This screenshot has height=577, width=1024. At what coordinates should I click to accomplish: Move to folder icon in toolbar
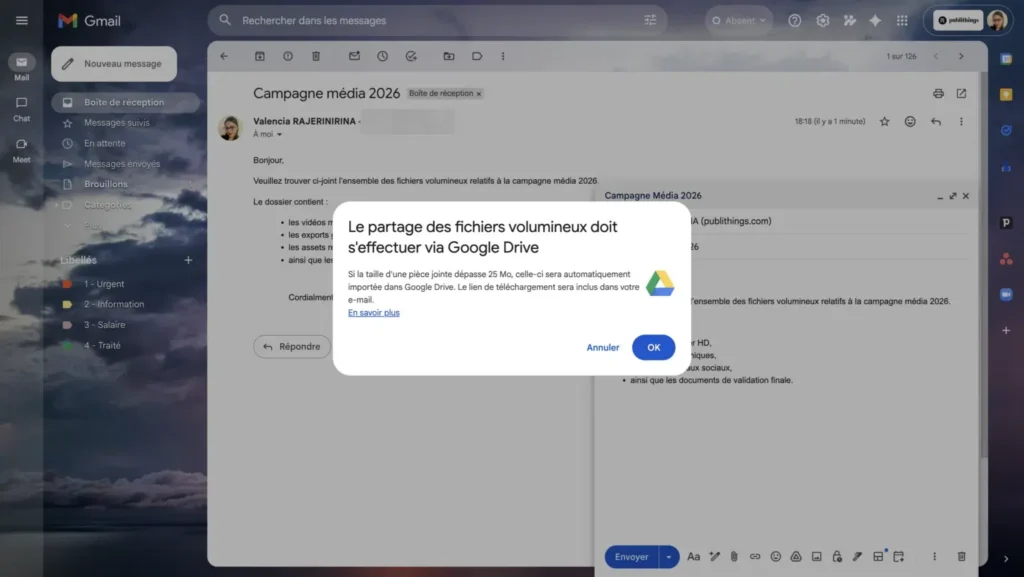449,56
